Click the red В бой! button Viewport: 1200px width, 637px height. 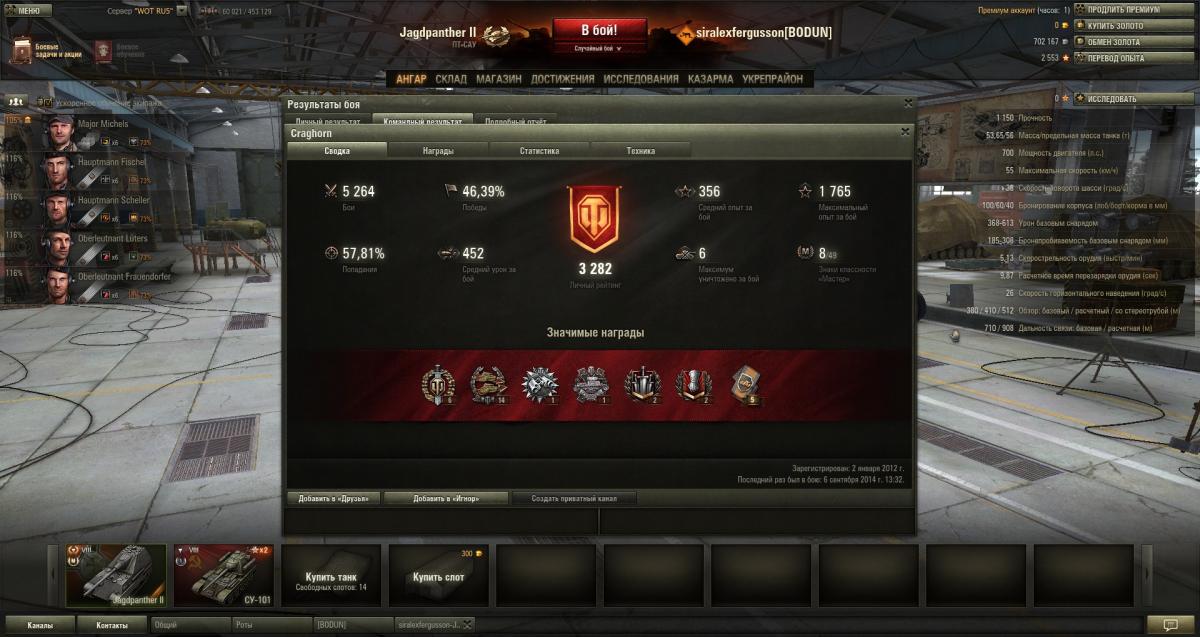coord(599,30)
